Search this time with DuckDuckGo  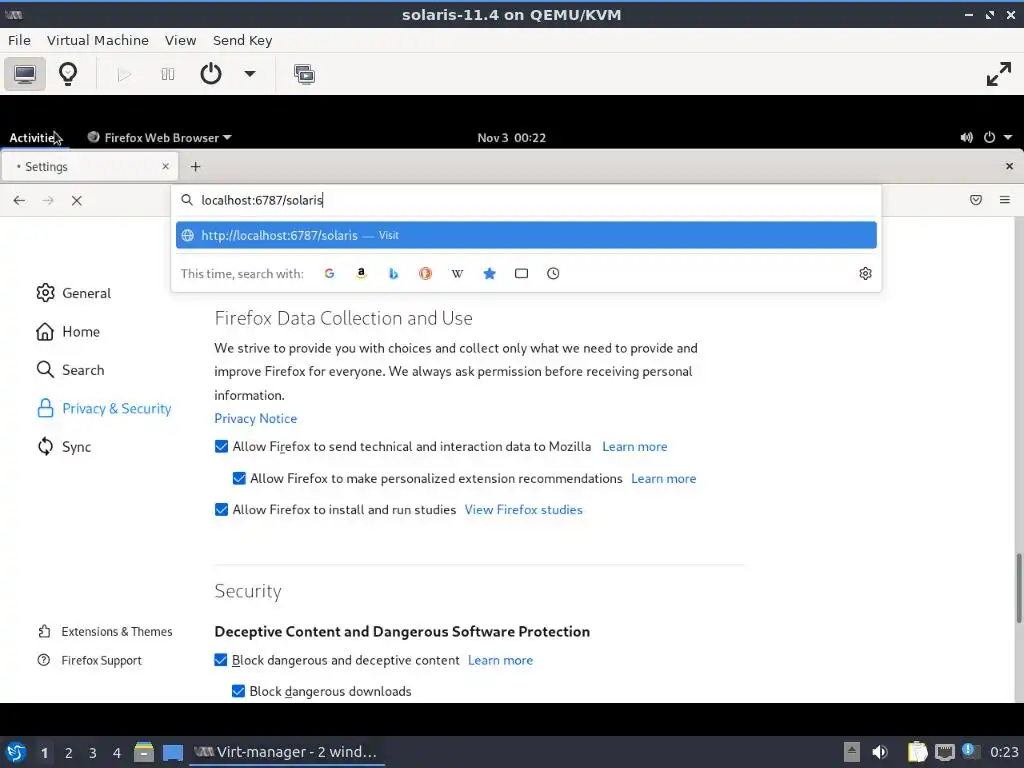coord(425,274)
